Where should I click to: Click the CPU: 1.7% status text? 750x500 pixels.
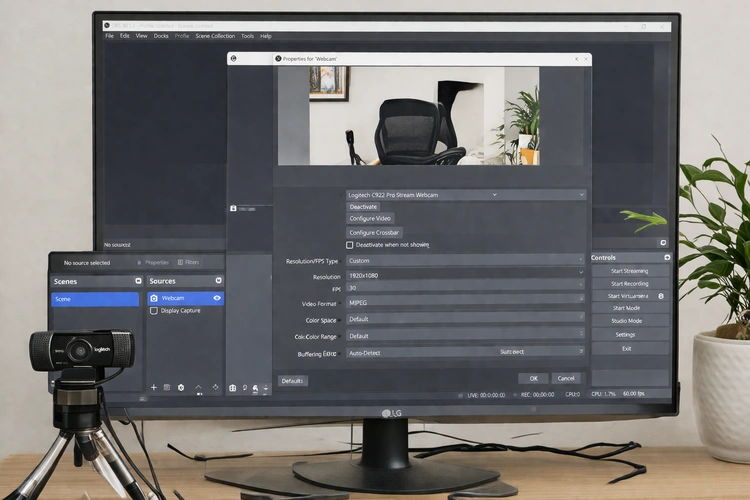tap(603, 394)
